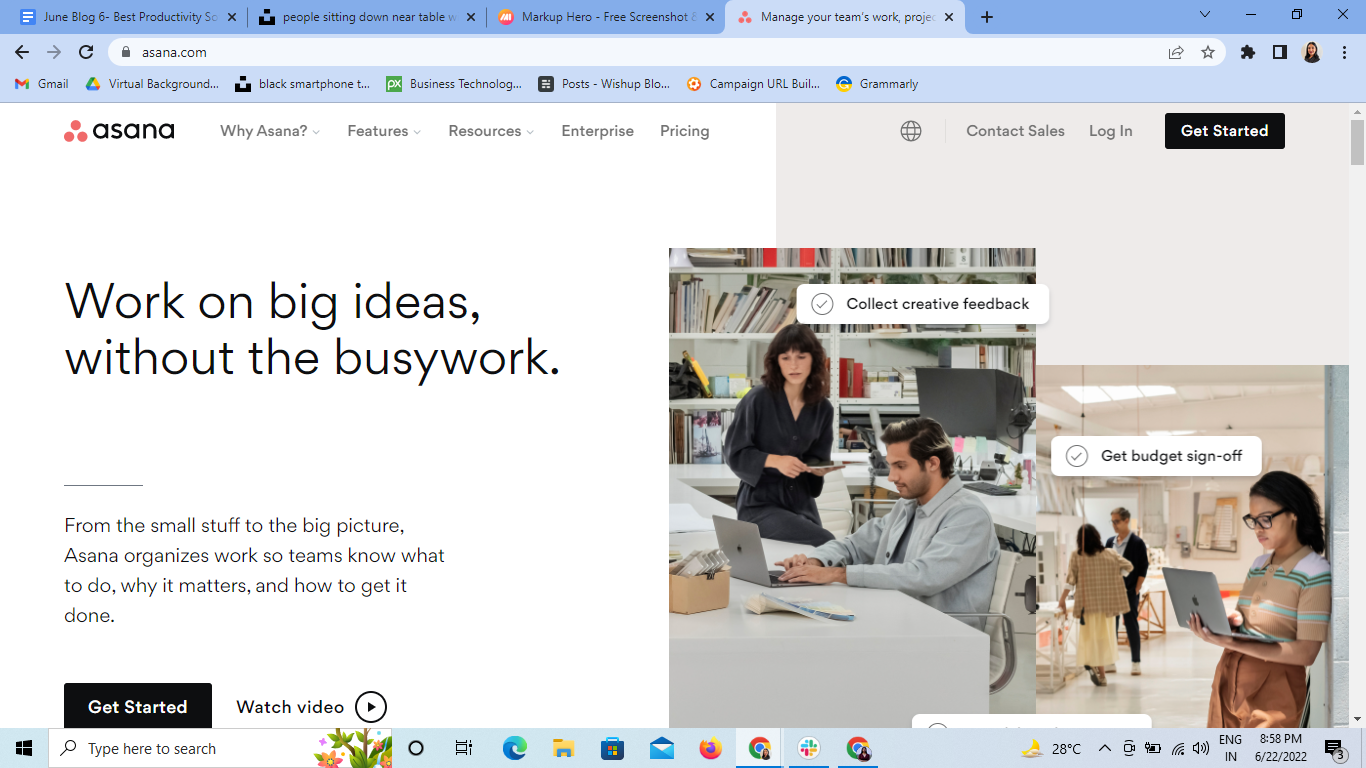Bookmark this tab with the star icon

click(1208, 52)
